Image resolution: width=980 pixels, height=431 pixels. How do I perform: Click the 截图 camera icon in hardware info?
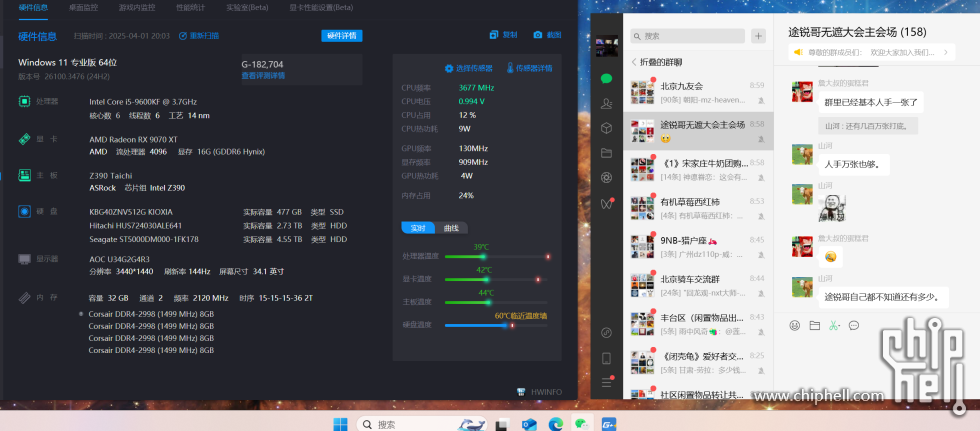(x=538, y=35)
